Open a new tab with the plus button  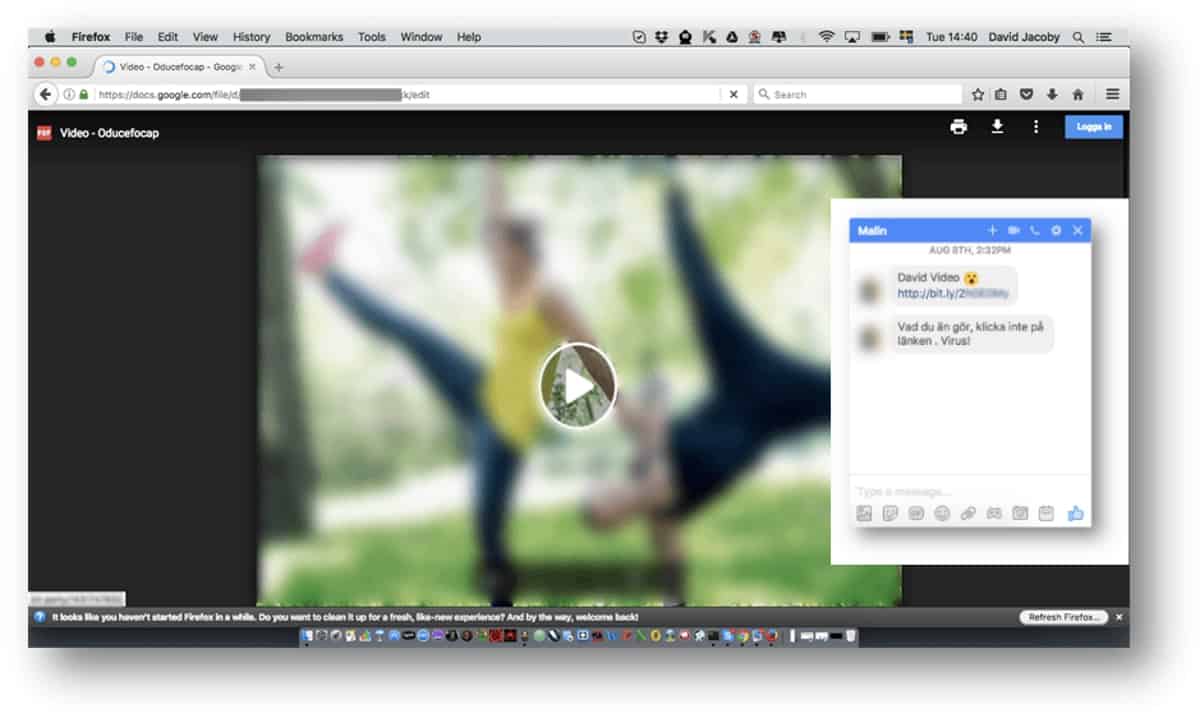(279, 67)
